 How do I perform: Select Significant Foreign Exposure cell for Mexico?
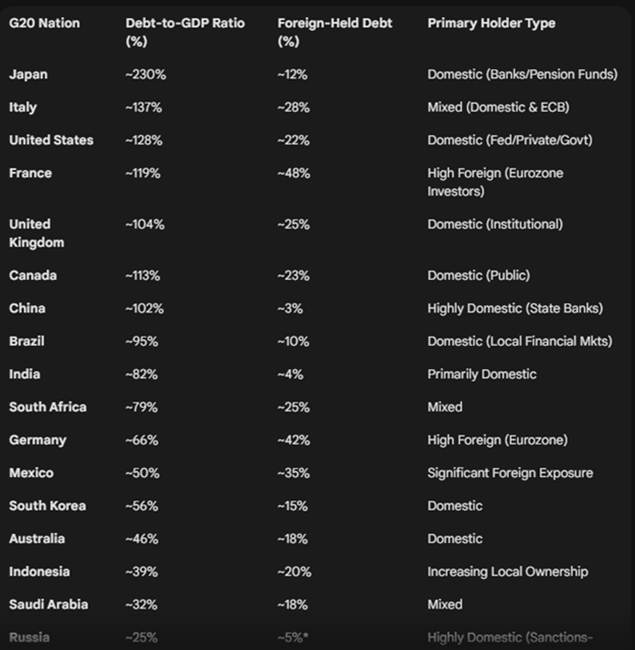click(x=510, y=473)
